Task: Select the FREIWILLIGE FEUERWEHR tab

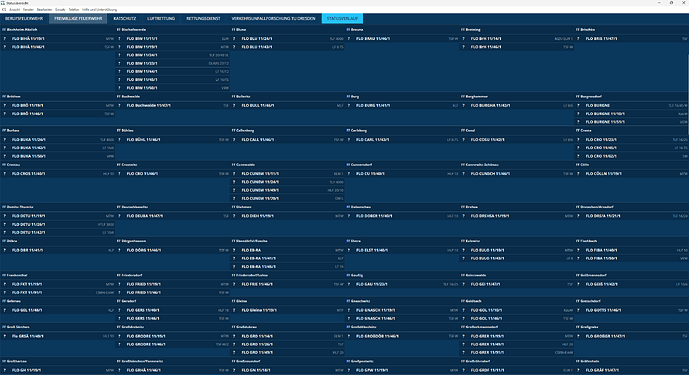Action: coord(78,18)
